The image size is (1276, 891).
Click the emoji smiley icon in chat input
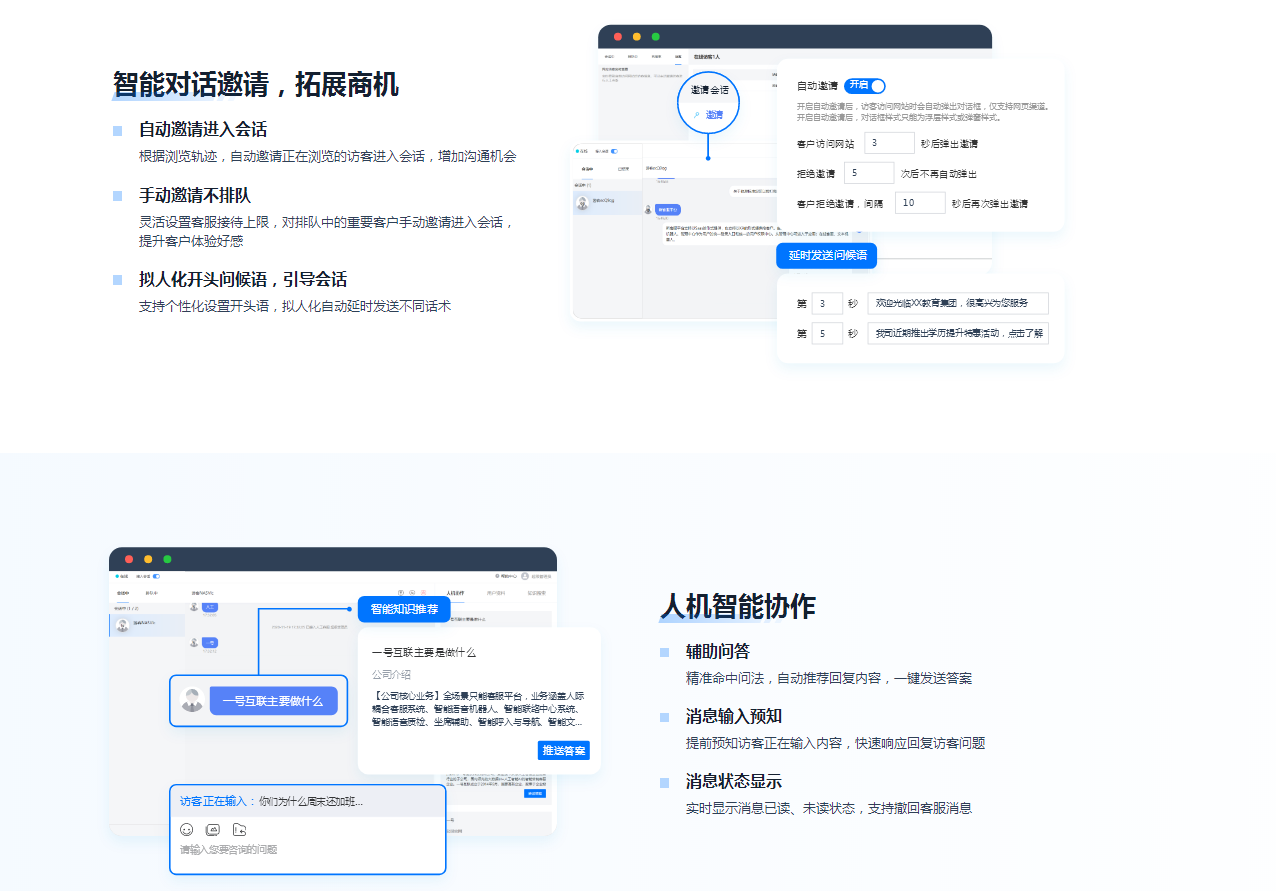click(187, 829)
